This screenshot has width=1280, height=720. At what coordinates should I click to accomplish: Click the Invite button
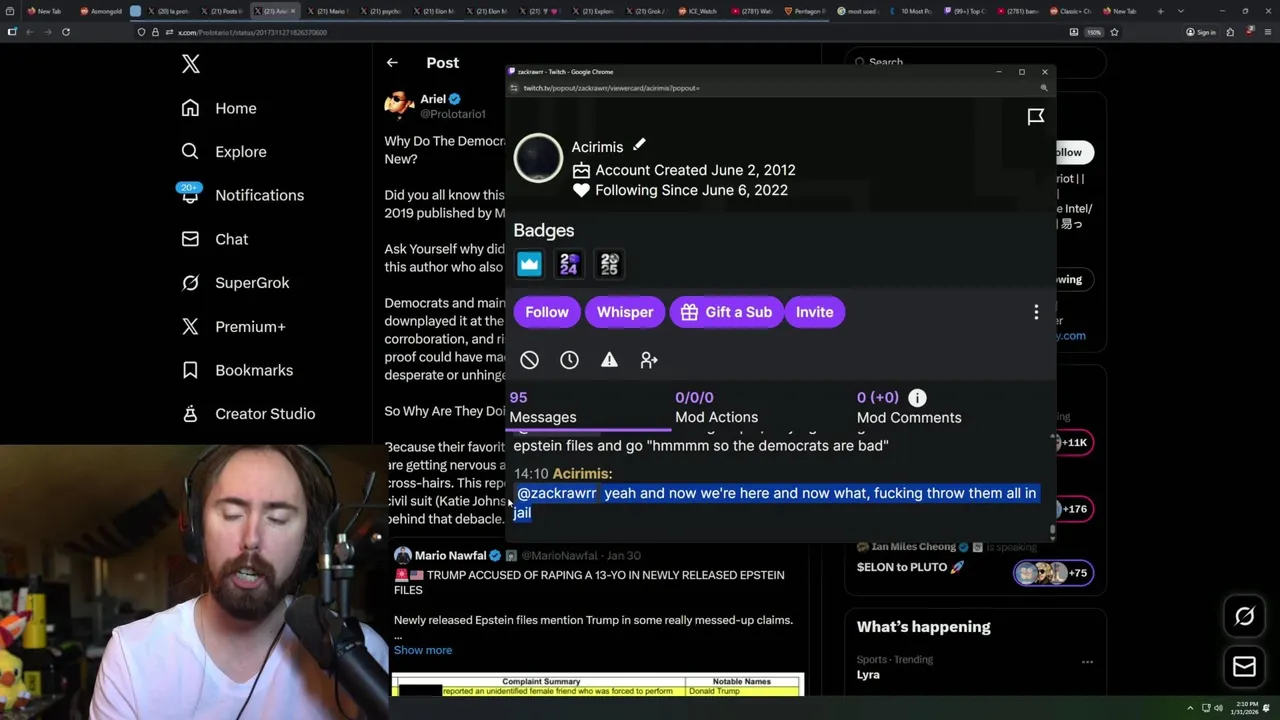pyautogui.click(x=814, y=312)
